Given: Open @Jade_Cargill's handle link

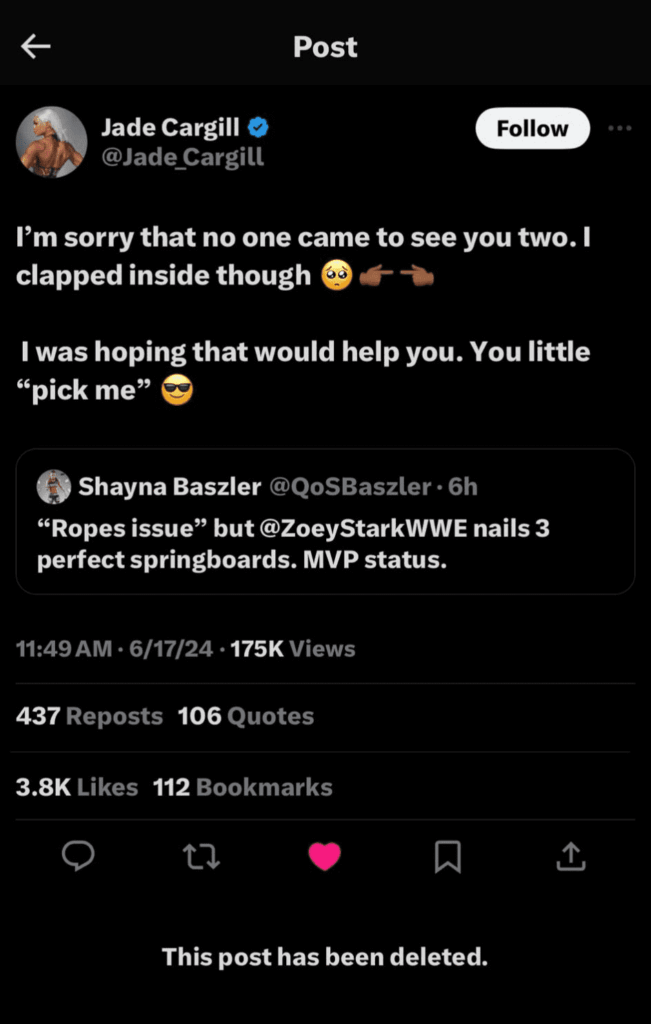Looking at the screenshot, I should coord(184,156).
